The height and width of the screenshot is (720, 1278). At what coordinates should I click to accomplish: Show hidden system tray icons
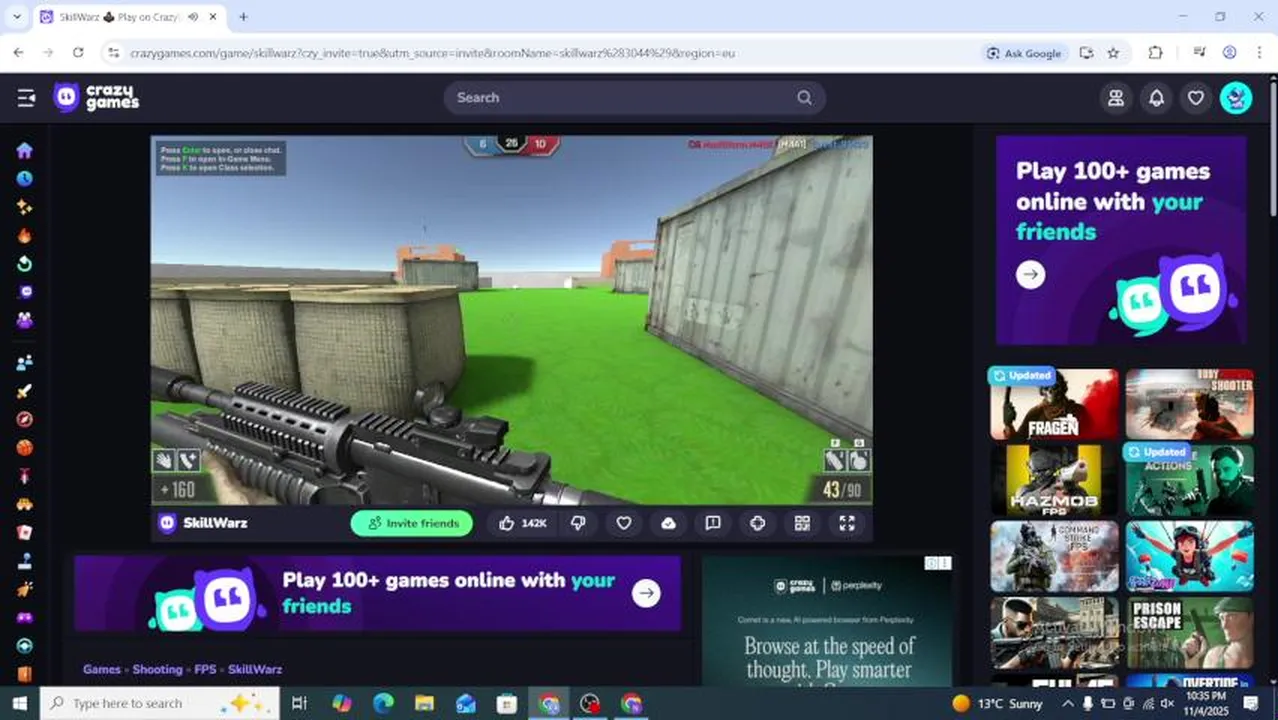pyautogui.click(x=1068, y=703)
